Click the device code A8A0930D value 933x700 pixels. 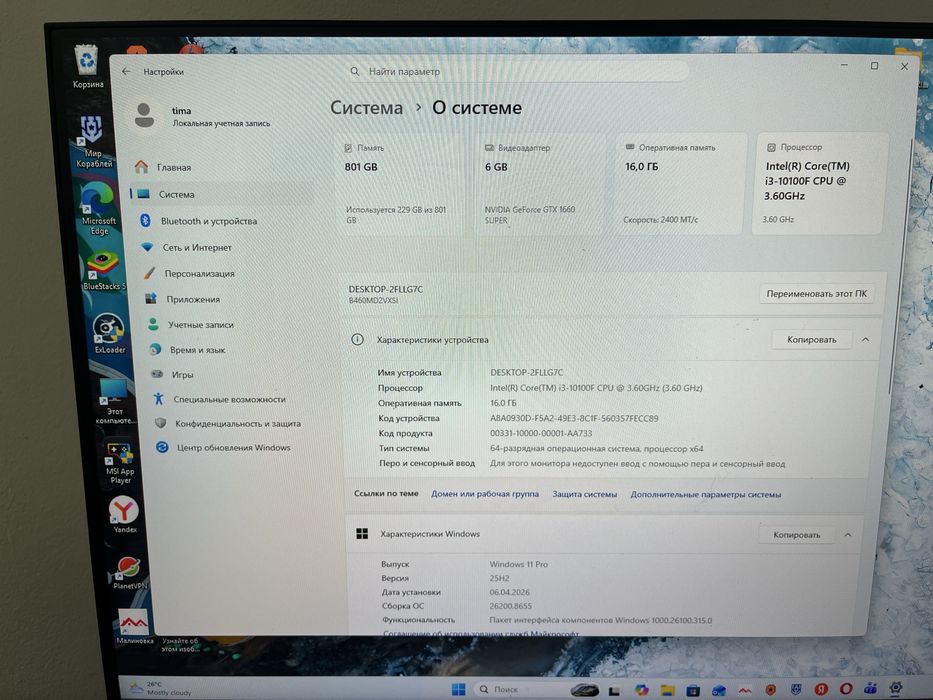(x=574, y=418)
